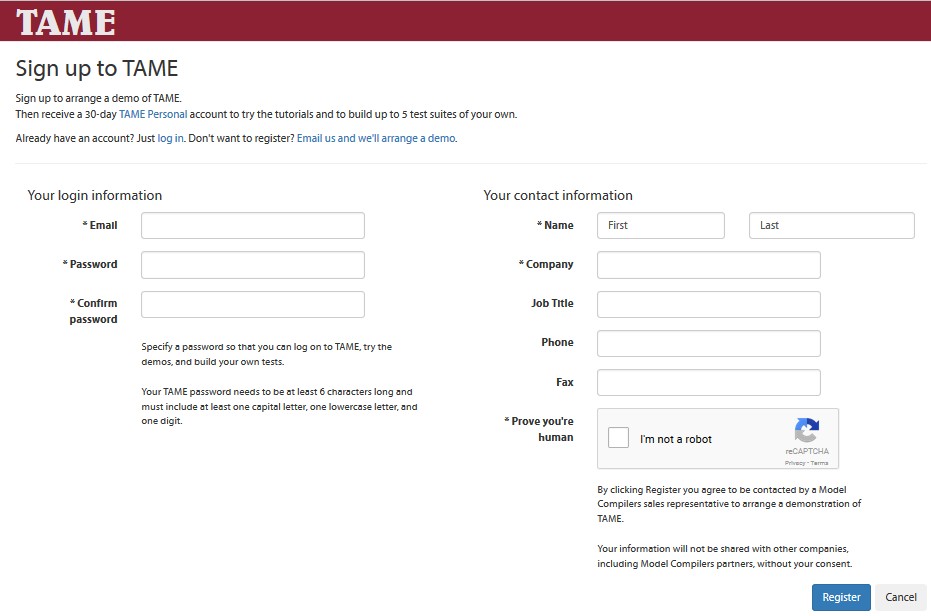Click the Fax label

click(x=565, y=382)
